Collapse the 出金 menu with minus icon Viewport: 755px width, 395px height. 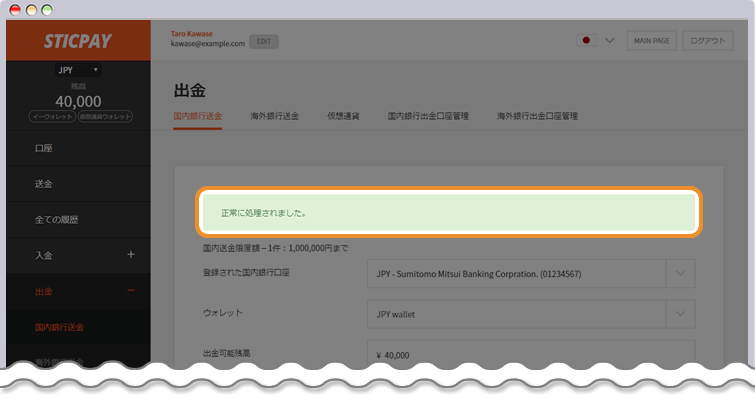click(130, 290)
